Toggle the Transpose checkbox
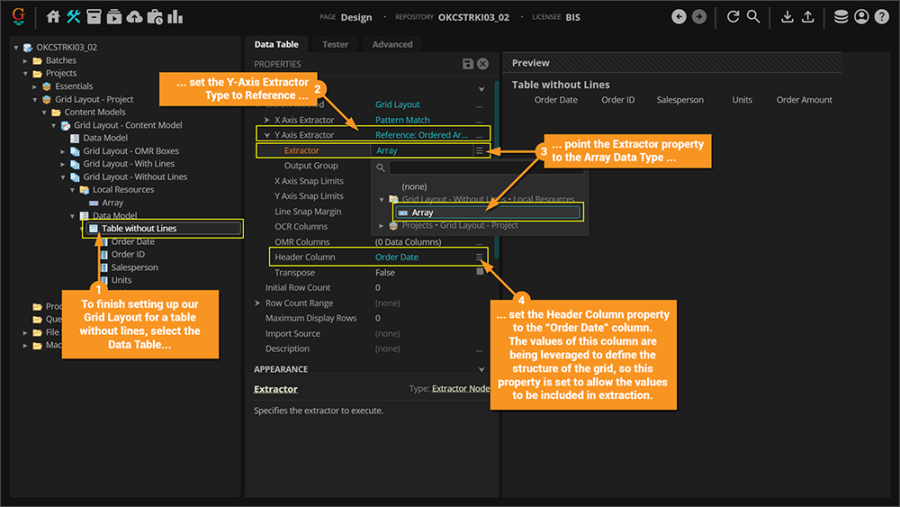The width and height of the screenshot is (900, 507). (x=480, y=272)
